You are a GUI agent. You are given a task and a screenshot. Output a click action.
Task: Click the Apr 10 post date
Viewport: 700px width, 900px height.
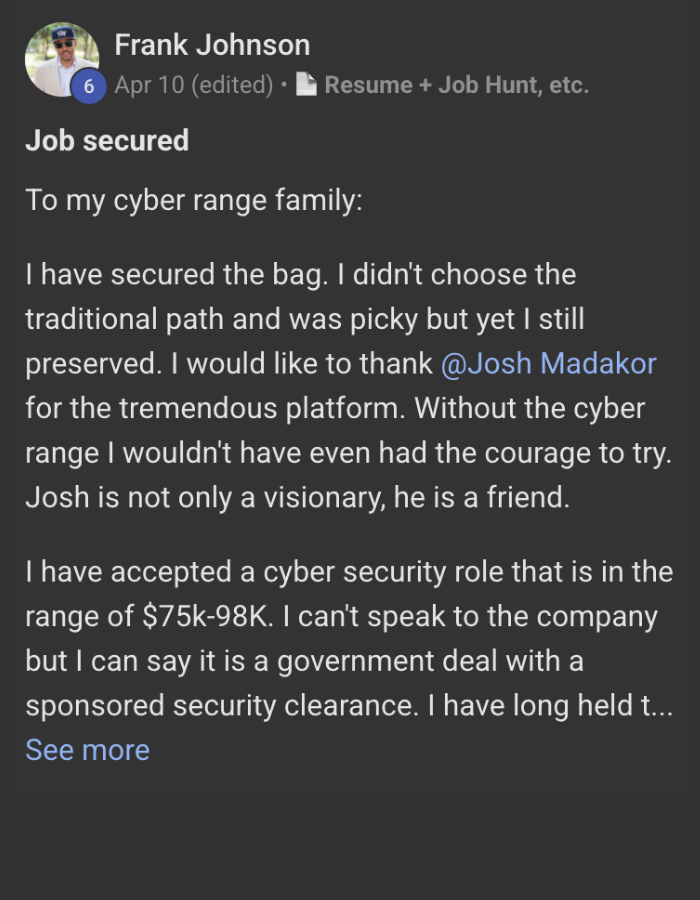pyautogui.click(x=149, y=85)
